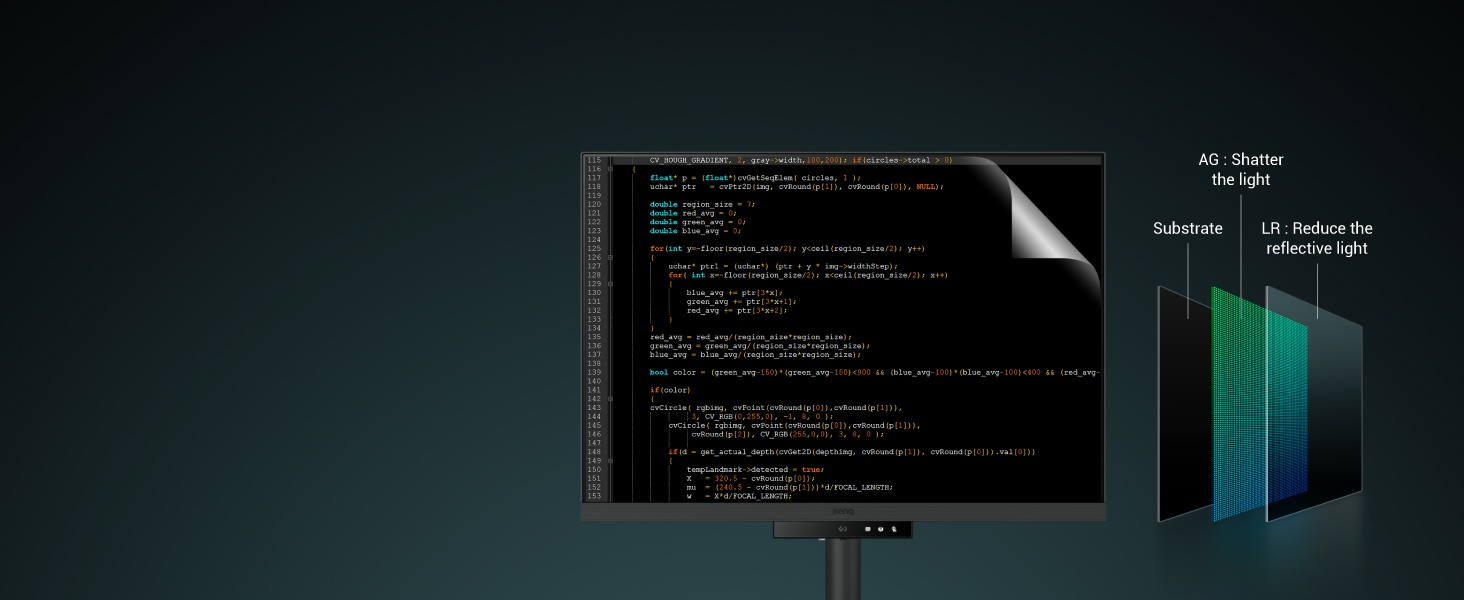Viewport: 1464px width, 600px height.
Task: Select the black Substrate layer panel
Action: click(1185, 400)
